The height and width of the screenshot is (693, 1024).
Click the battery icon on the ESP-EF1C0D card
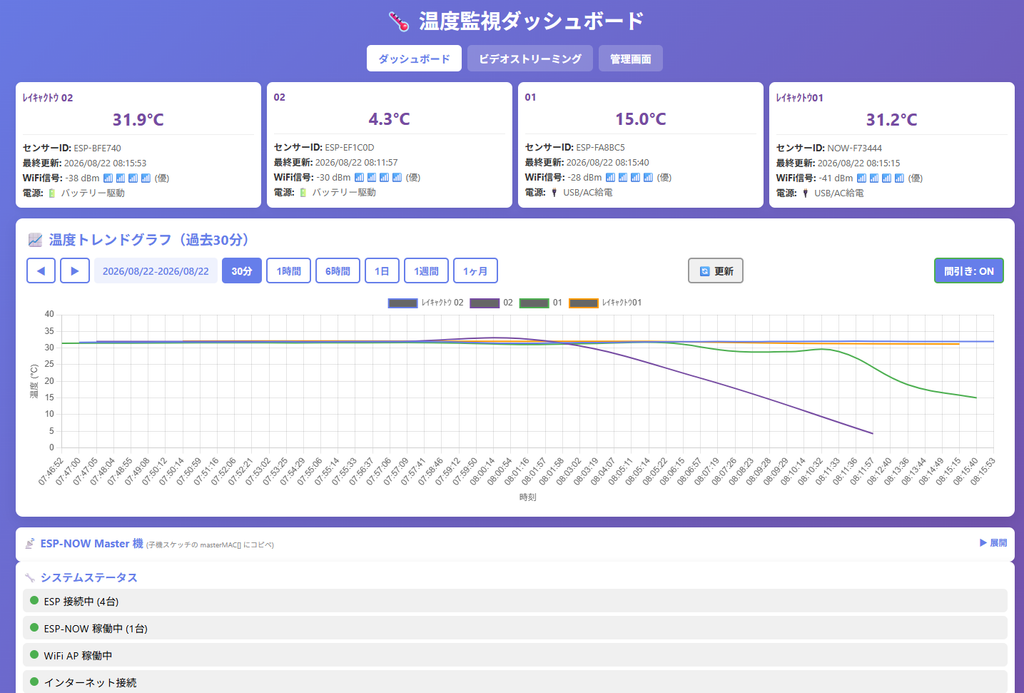(x=303, y=193)
